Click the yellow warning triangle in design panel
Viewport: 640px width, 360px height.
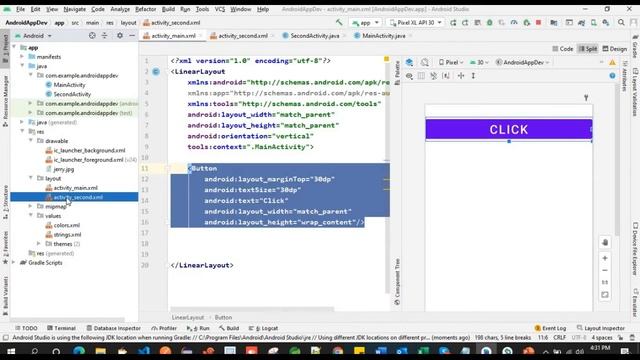612,62
